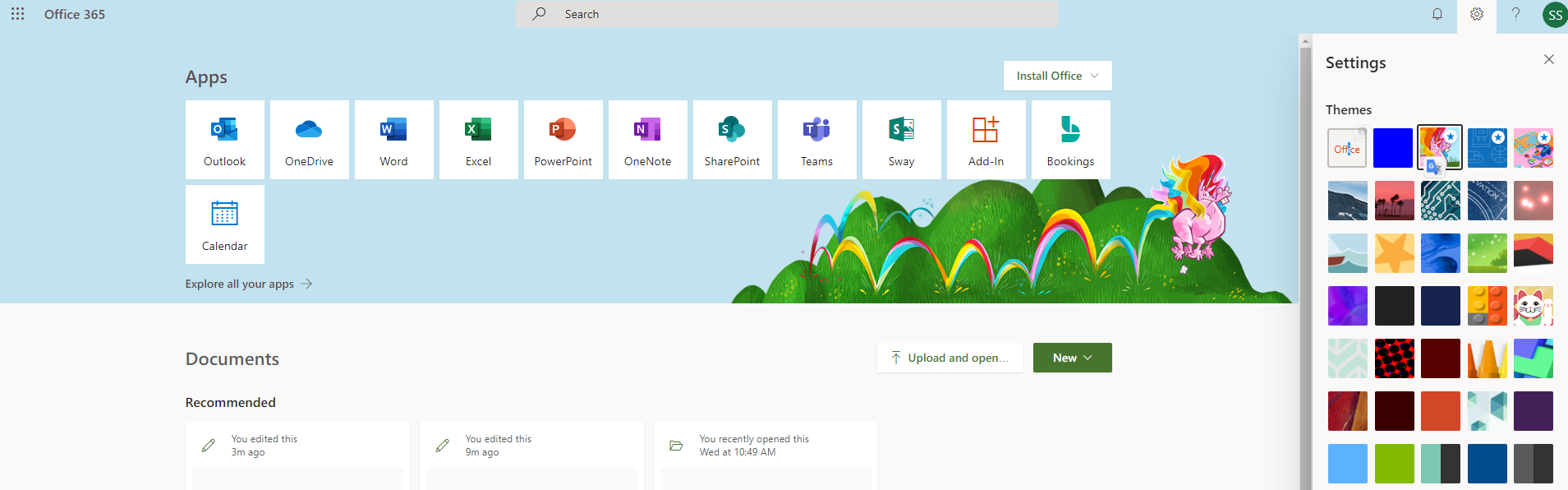Select the unicorn rainbow theme
The height and width of the screenshot is (490, 1568).
1440,148
